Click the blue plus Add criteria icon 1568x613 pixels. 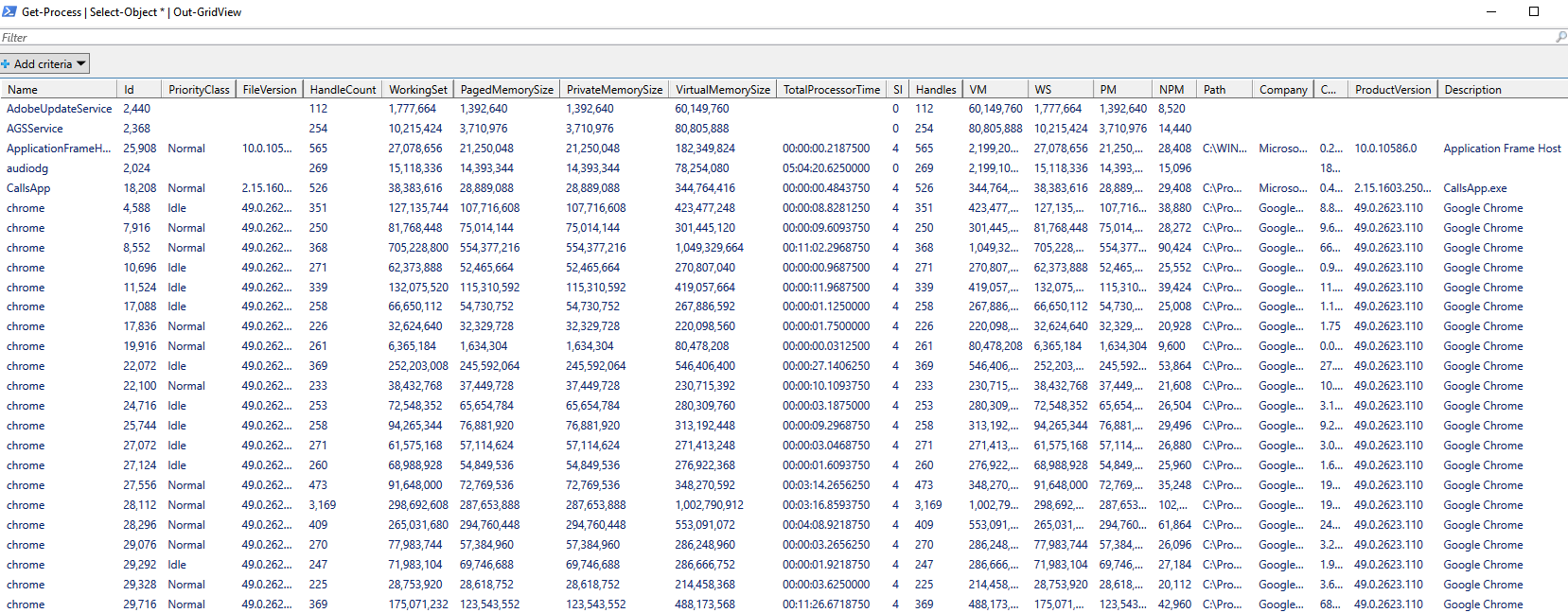point(6,63)
